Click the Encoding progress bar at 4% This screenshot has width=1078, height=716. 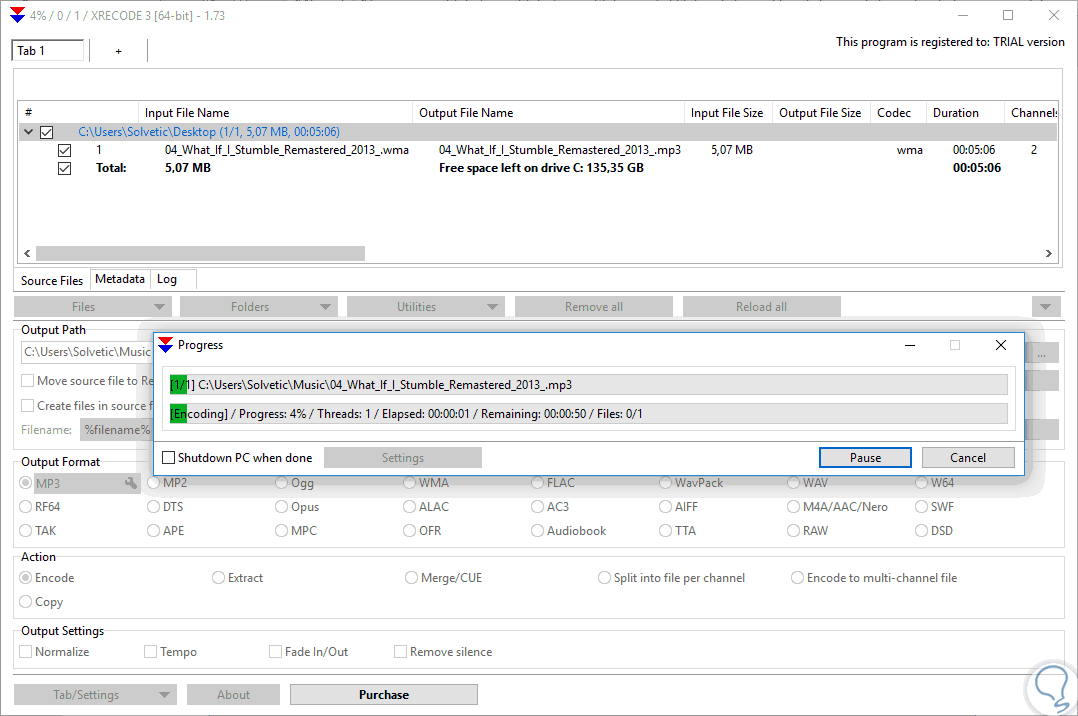[588, 413]
